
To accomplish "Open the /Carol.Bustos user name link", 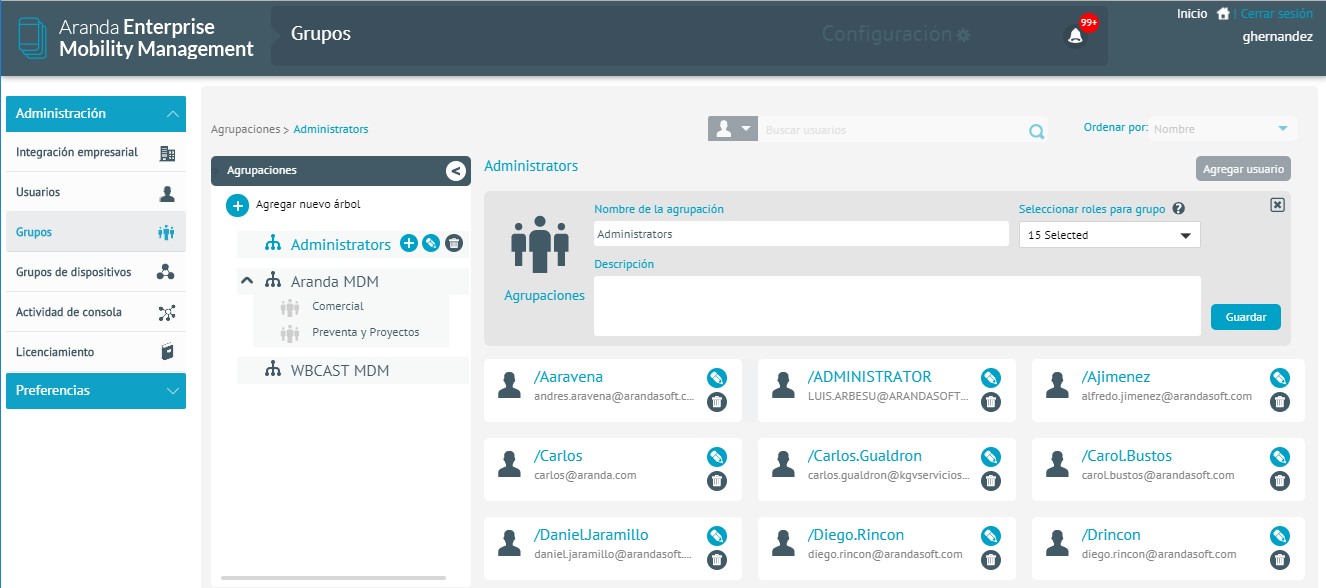I will click(1127, 457).
